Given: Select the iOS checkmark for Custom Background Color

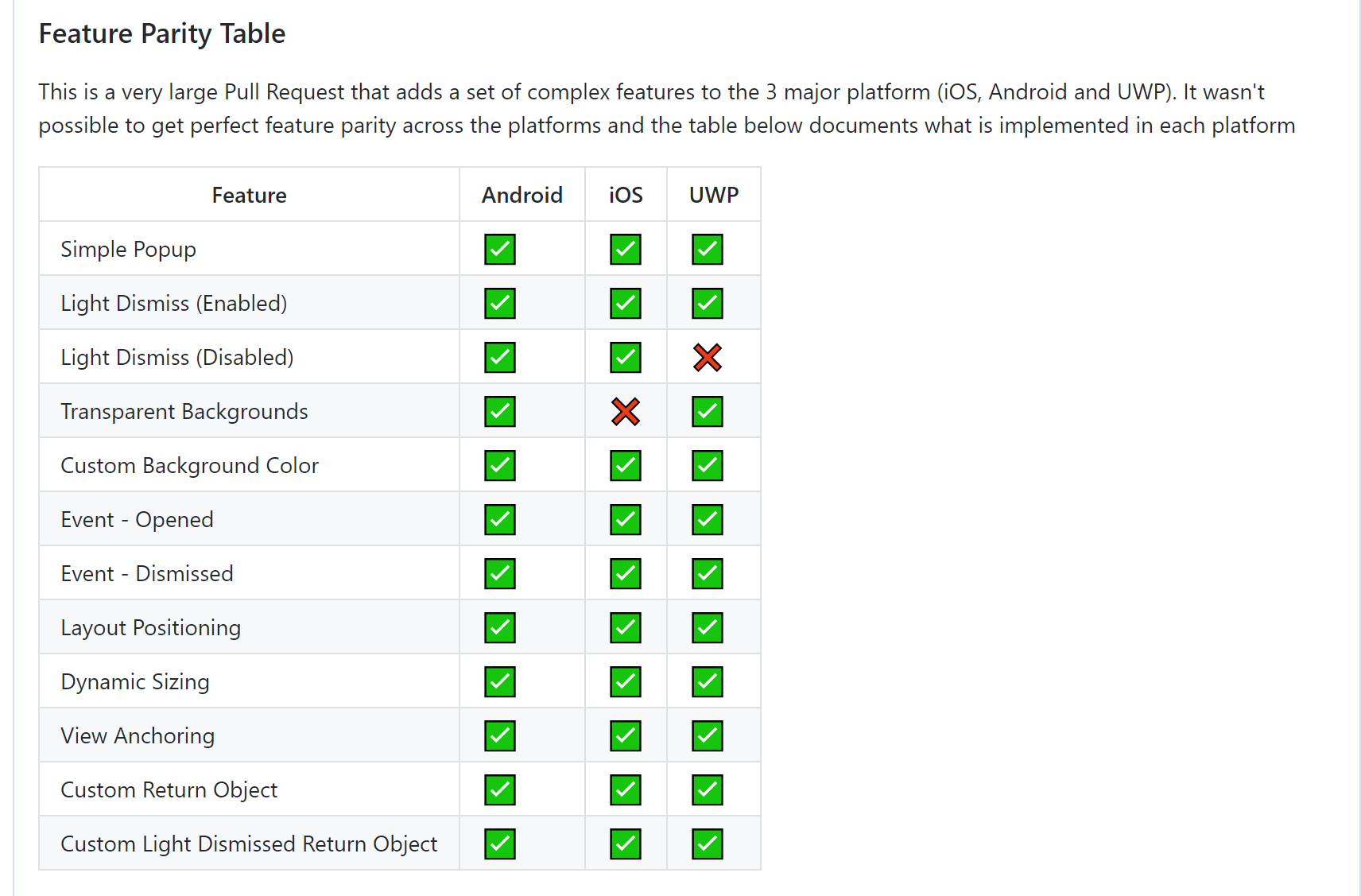Looking at the screenshot, I should (x=626, y=465).
